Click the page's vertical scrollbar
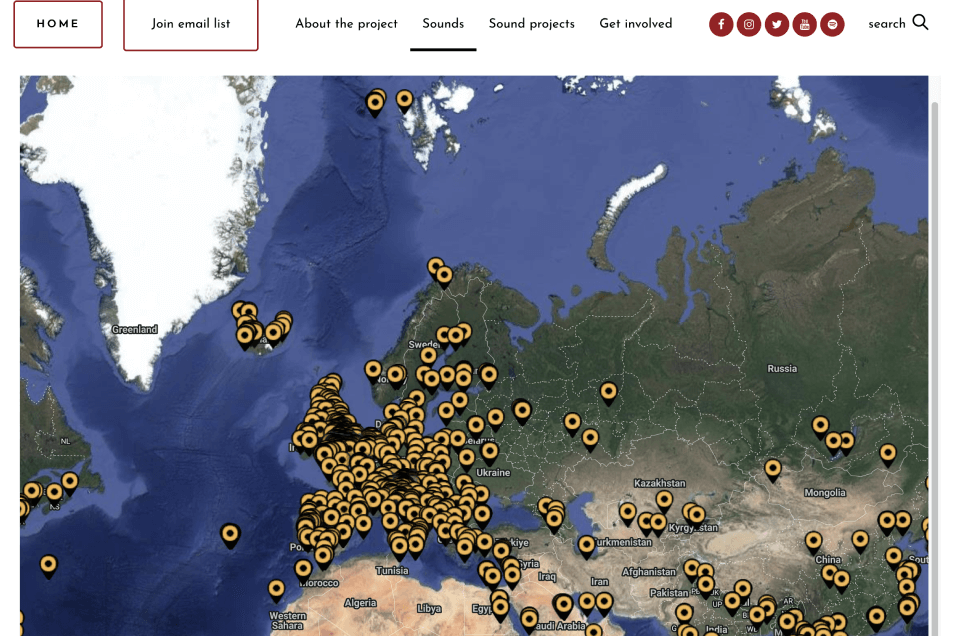 point(935,300)
